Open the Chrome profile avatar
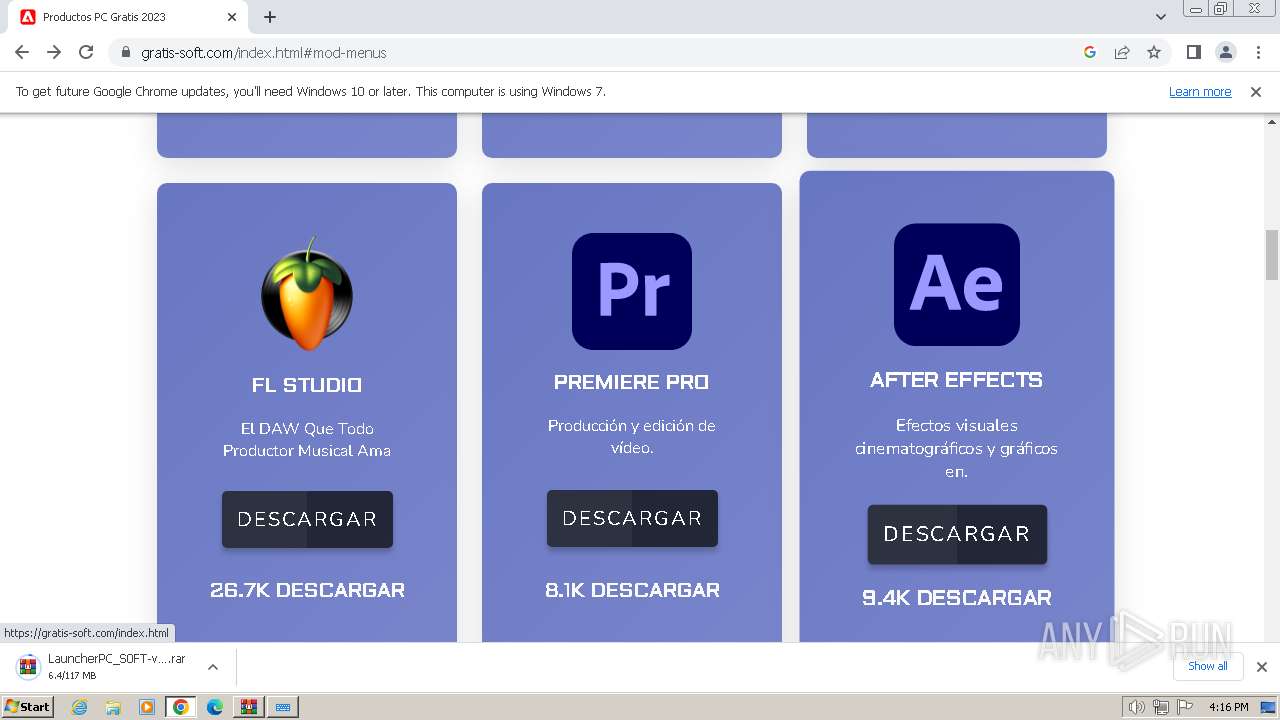Screen dimensions: 1280x720 click(1226, 52)
